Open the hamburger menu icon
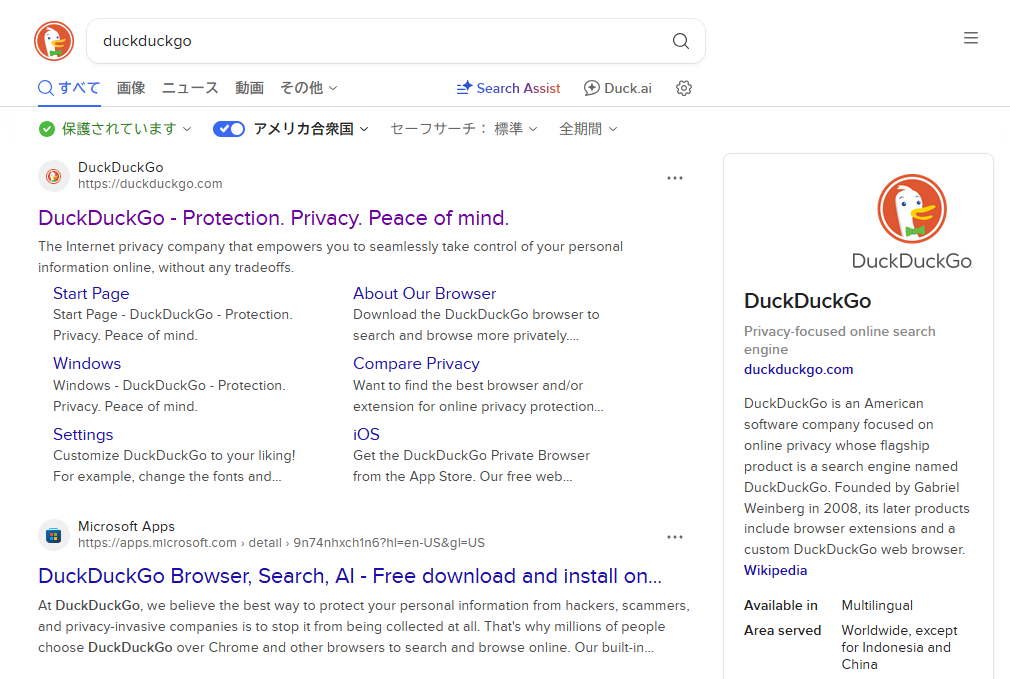Viewport: 1010px width, 679px height. 970,38
